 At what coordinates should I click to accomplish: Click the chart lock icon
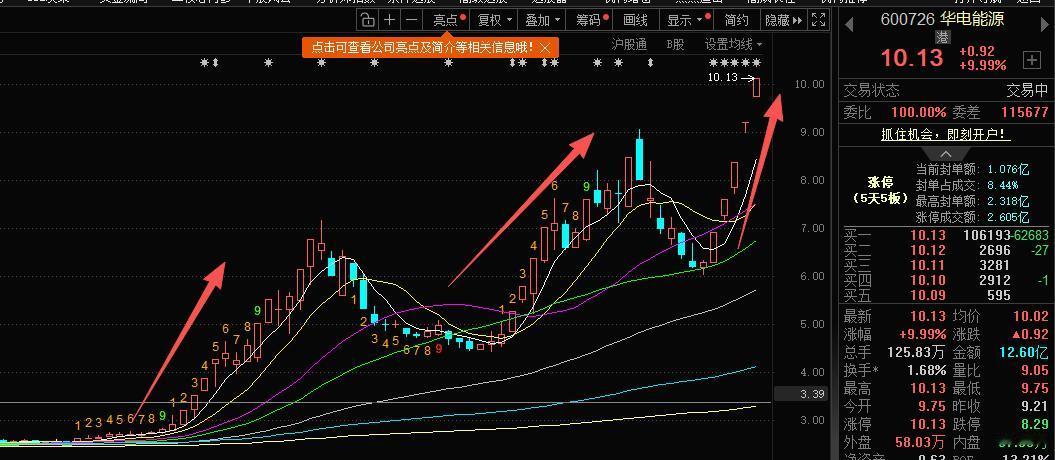pyautogui.click(x=367, y=20)
